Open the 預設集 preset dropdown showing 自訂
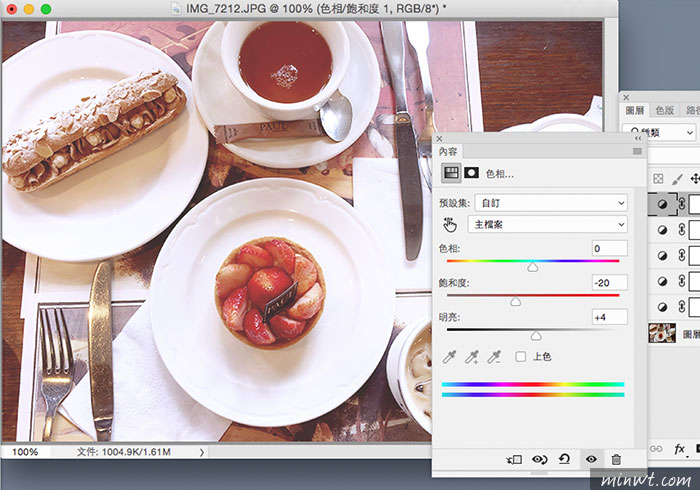Image resolution: width=700 pixels, height=490 pixels. point(551,203)
